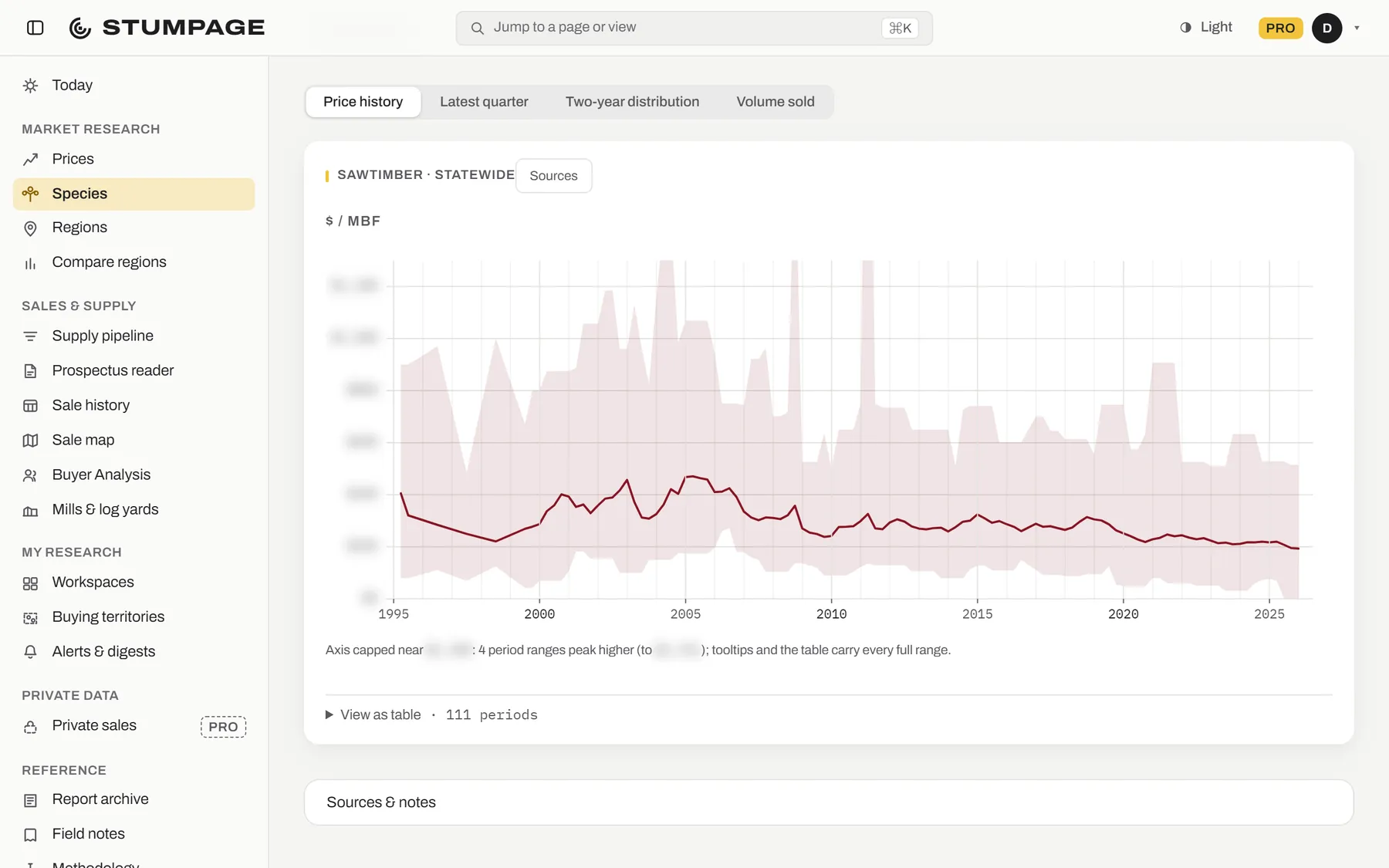Click the 2010 x-axis label
1389x868 pixels.
(x=831, y=614)
